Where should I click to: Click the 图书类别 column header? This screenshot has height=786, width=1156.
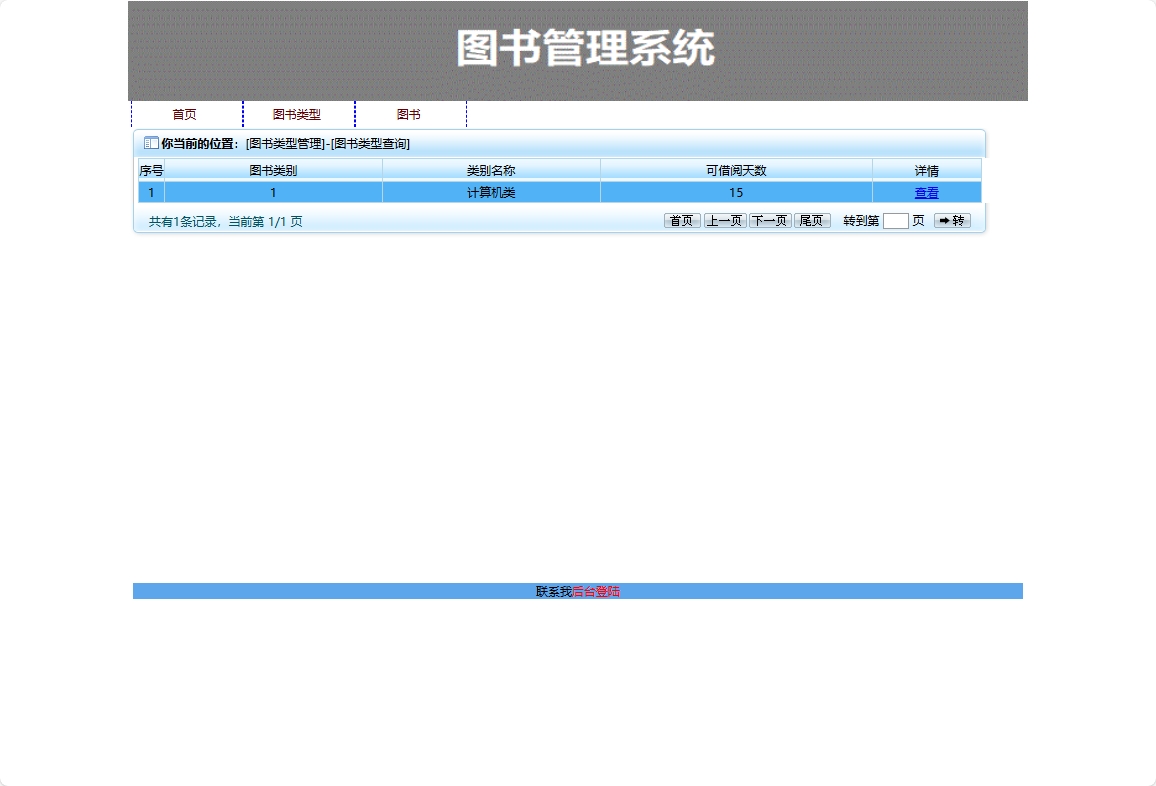tap(272, 169)
